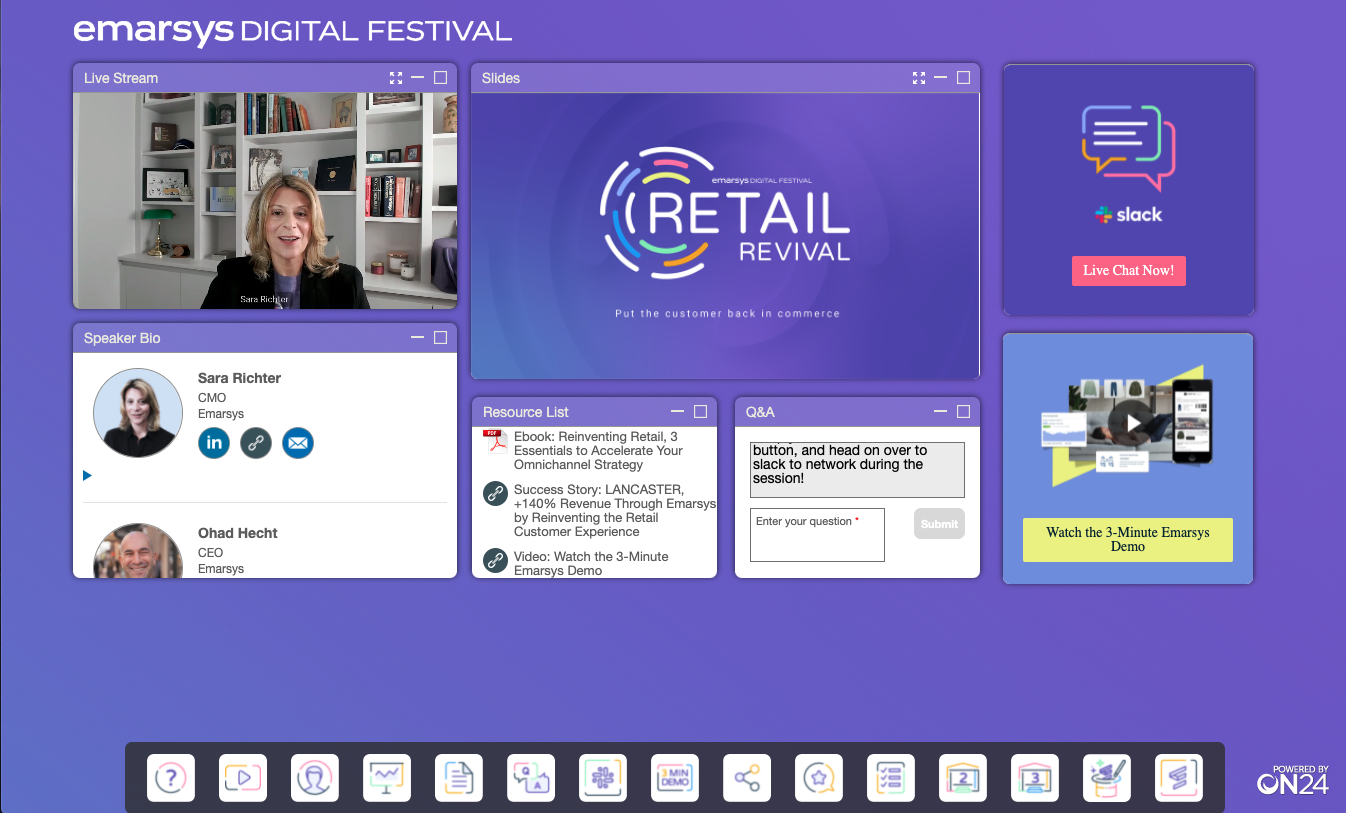The height and width of the screenshot is (813, 1346).
Task: Click the link icon beside LANCASTER success story
Action: coord(495,493)
